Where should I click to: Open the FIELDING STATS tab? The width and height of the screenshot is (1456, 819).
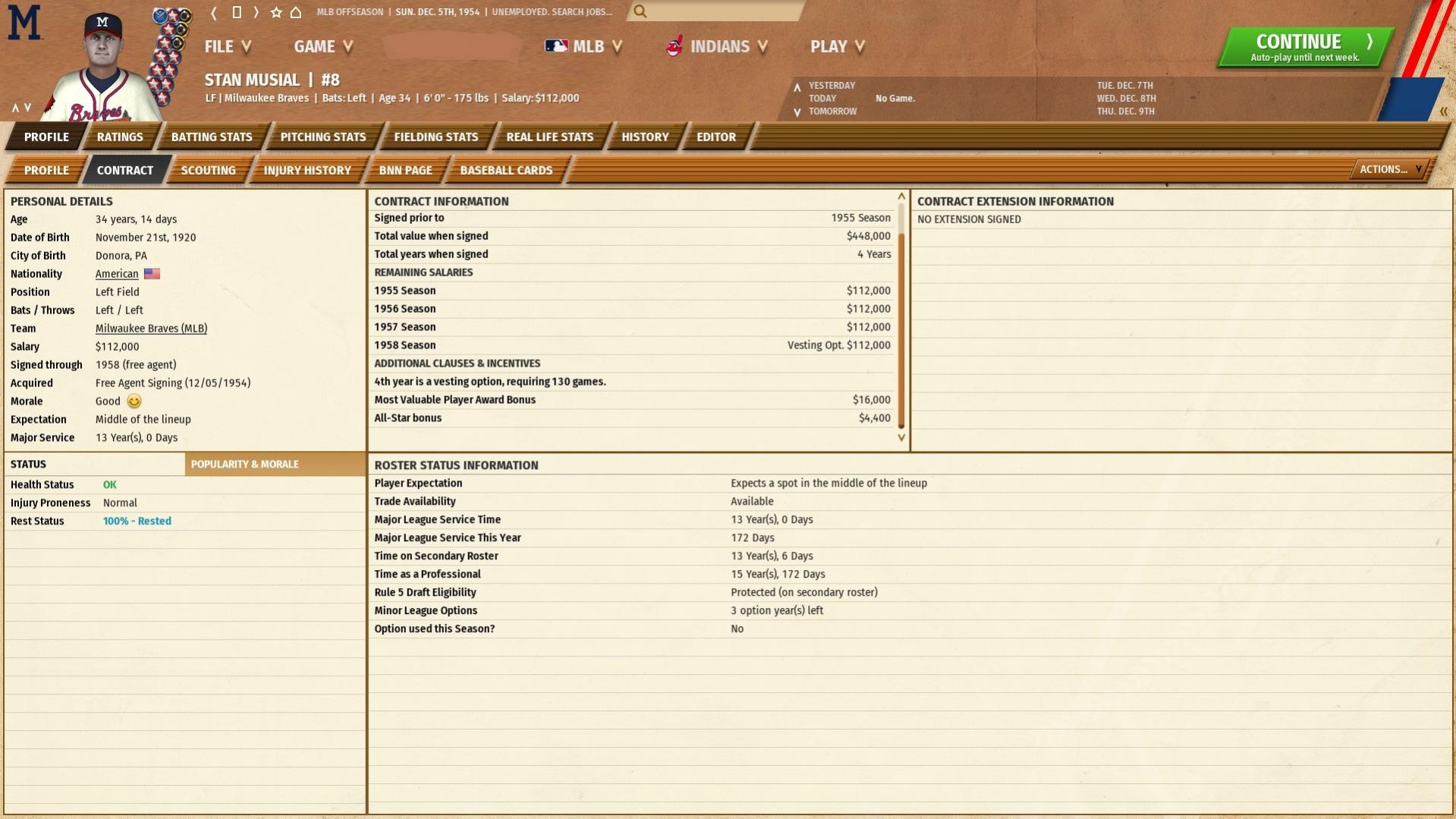click(436, 137)
